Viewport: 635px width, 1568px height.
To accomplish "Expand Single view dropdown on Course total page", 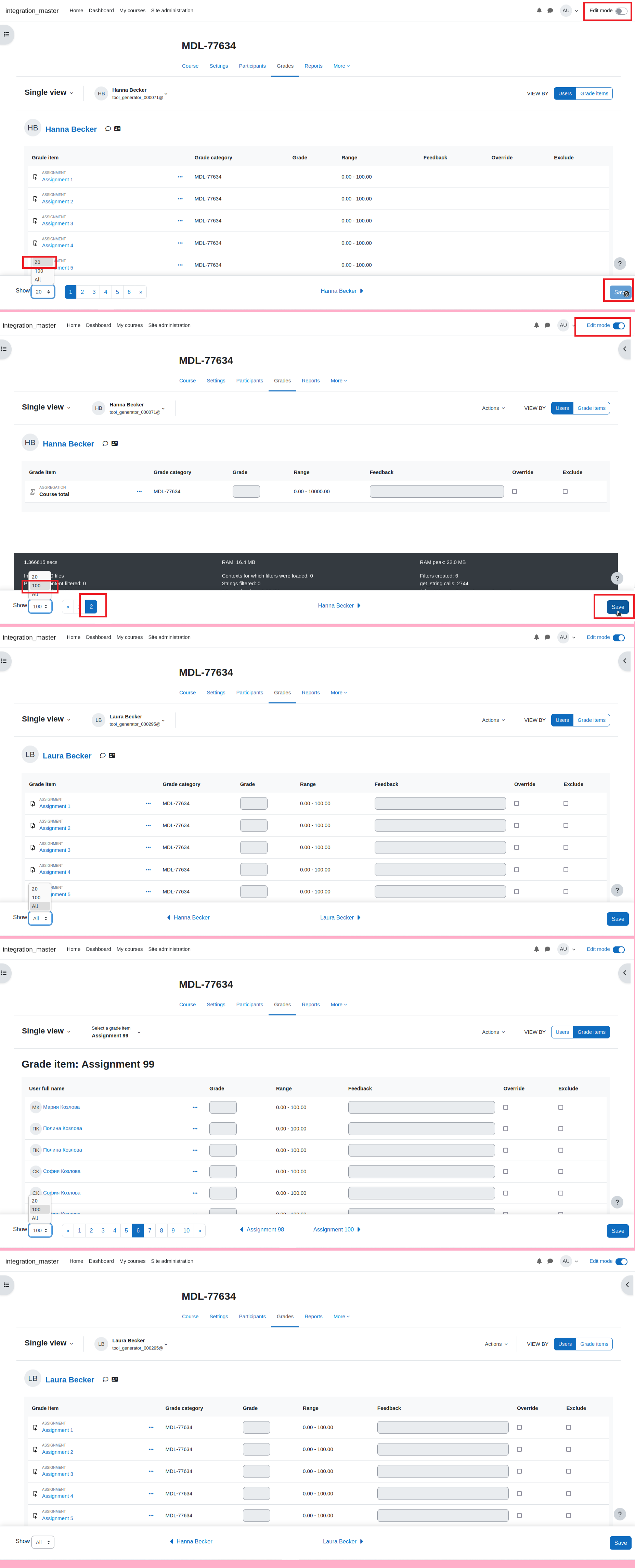I will tap(46, 407).
